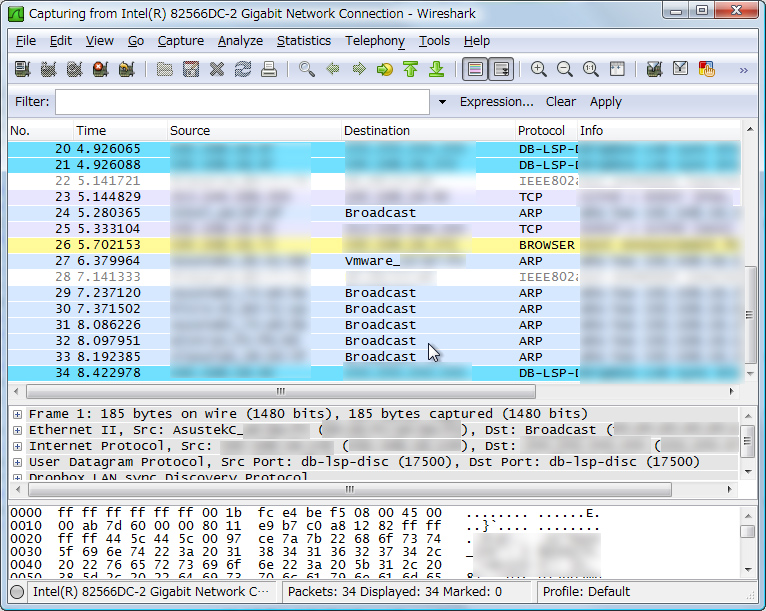Go forward in packet history arrow

coord(359,69)
